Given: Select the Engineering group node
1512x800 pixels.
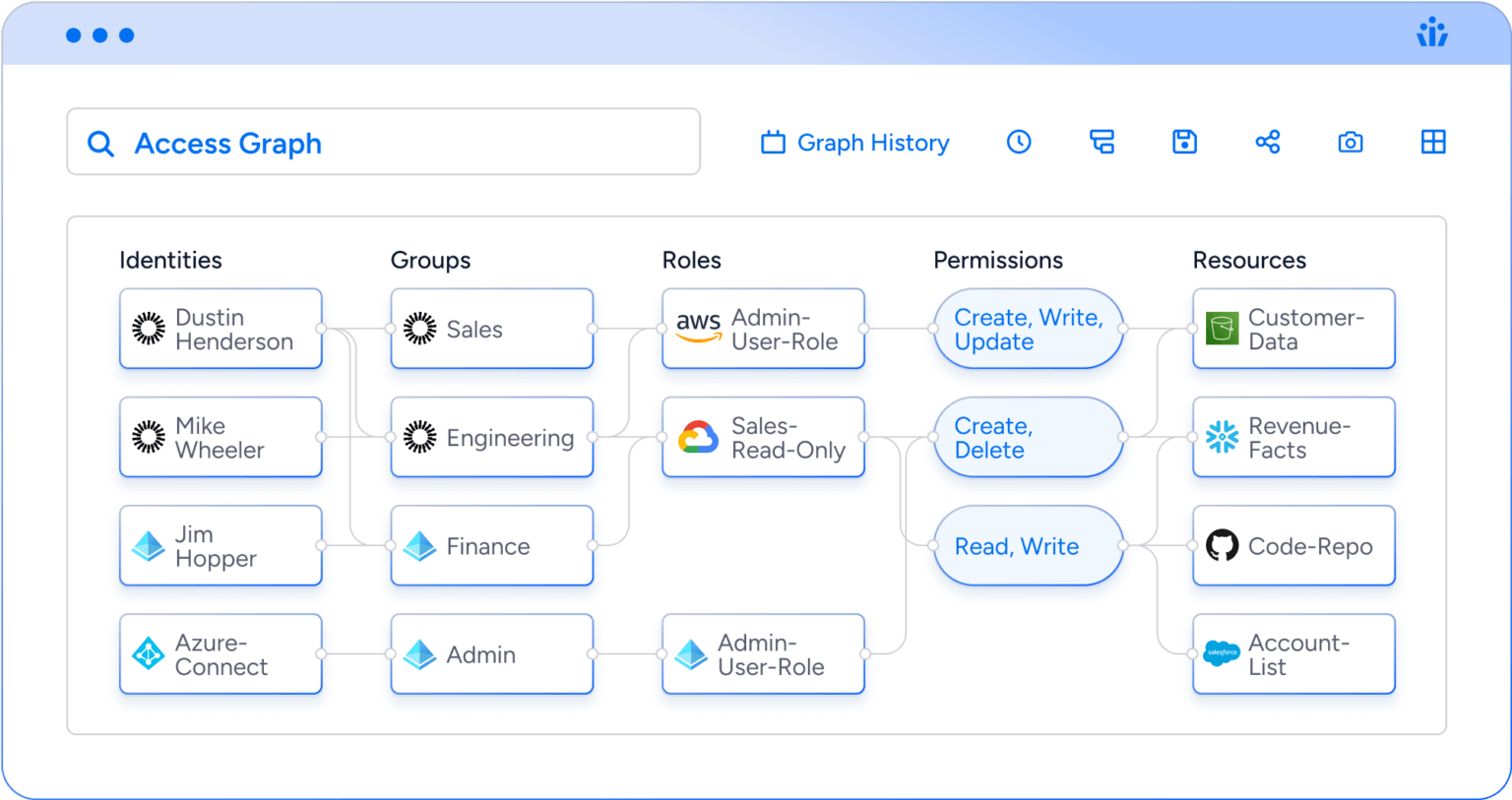Looking at the screenshot, I should tap(492, 437).
